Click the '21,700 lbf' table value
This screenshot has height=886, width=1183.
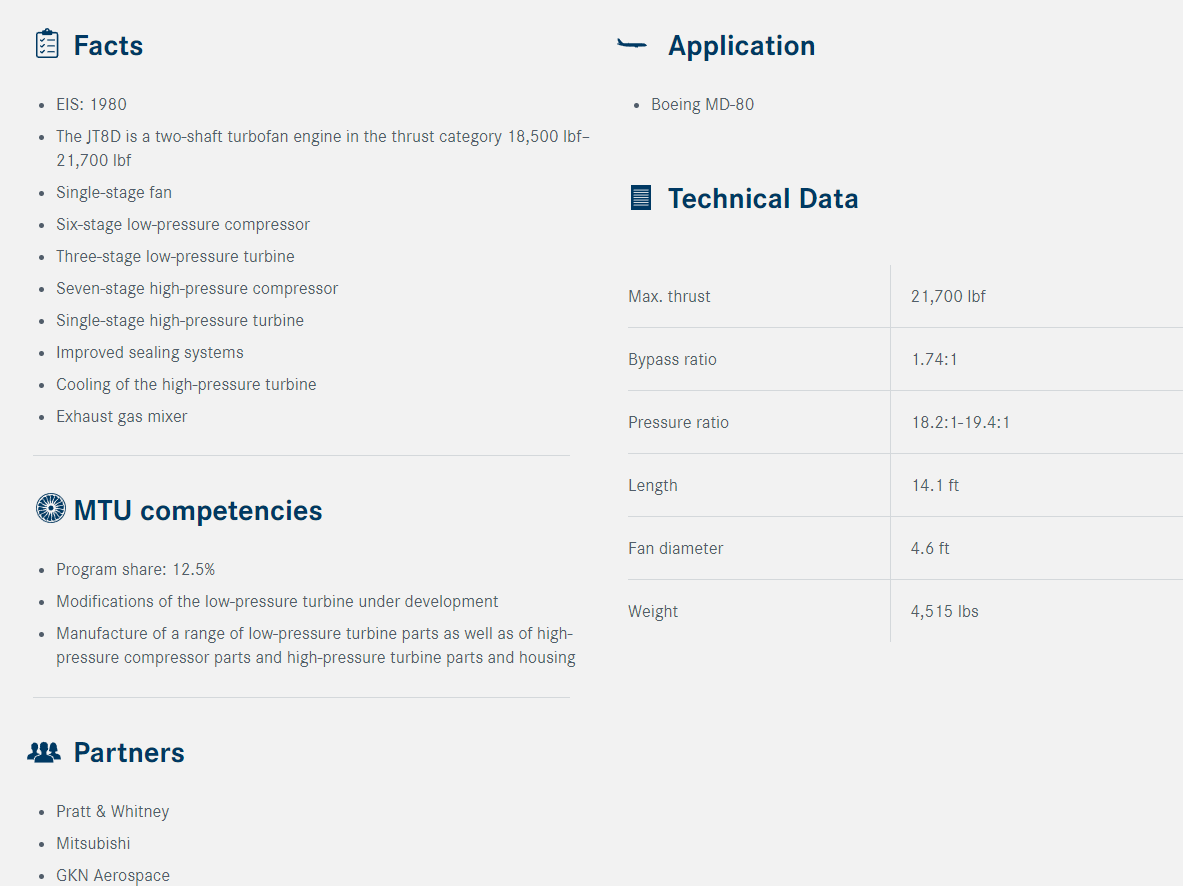[x=948, y=297]
